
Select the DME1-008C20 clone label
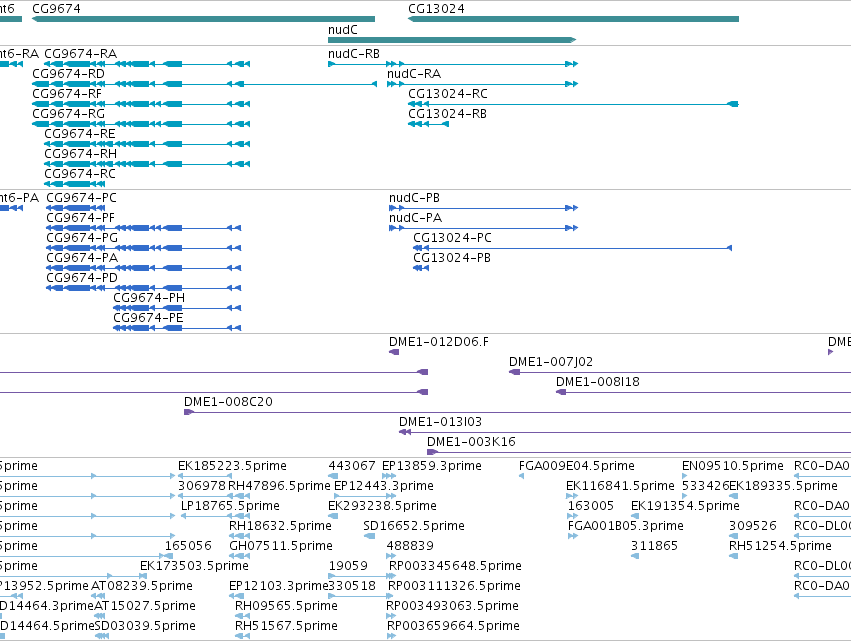pos(228,402)
